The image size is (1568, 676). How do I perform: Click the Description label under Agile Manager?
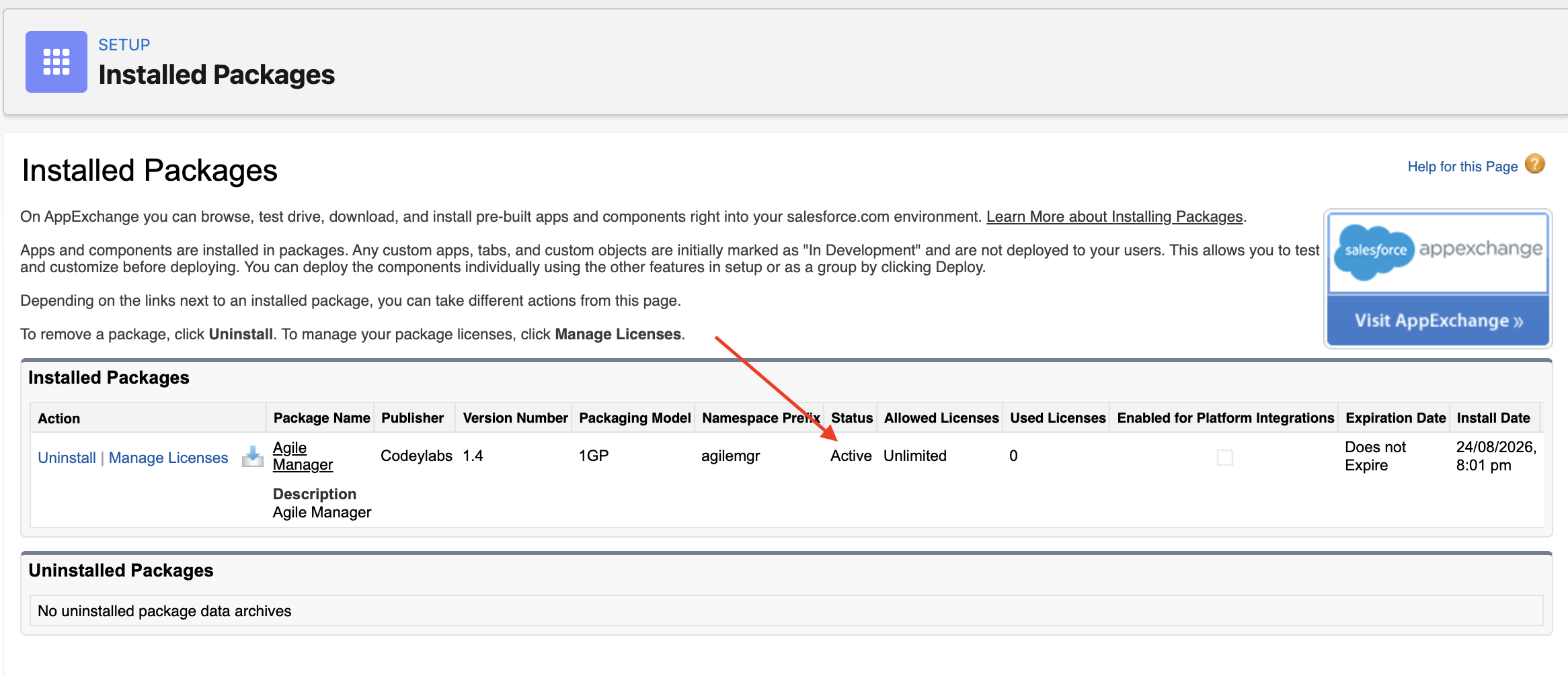tap(315, 494)
